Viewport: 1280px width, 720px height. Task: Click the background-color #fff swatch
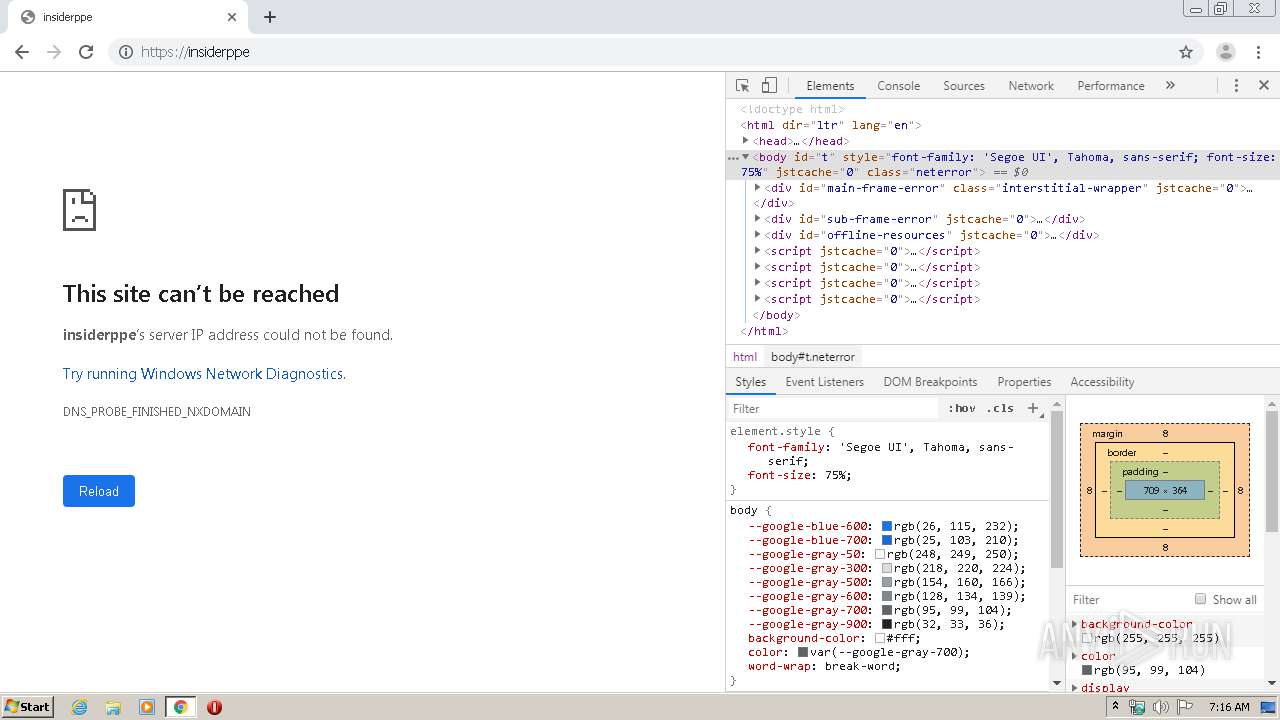[880, 638]
